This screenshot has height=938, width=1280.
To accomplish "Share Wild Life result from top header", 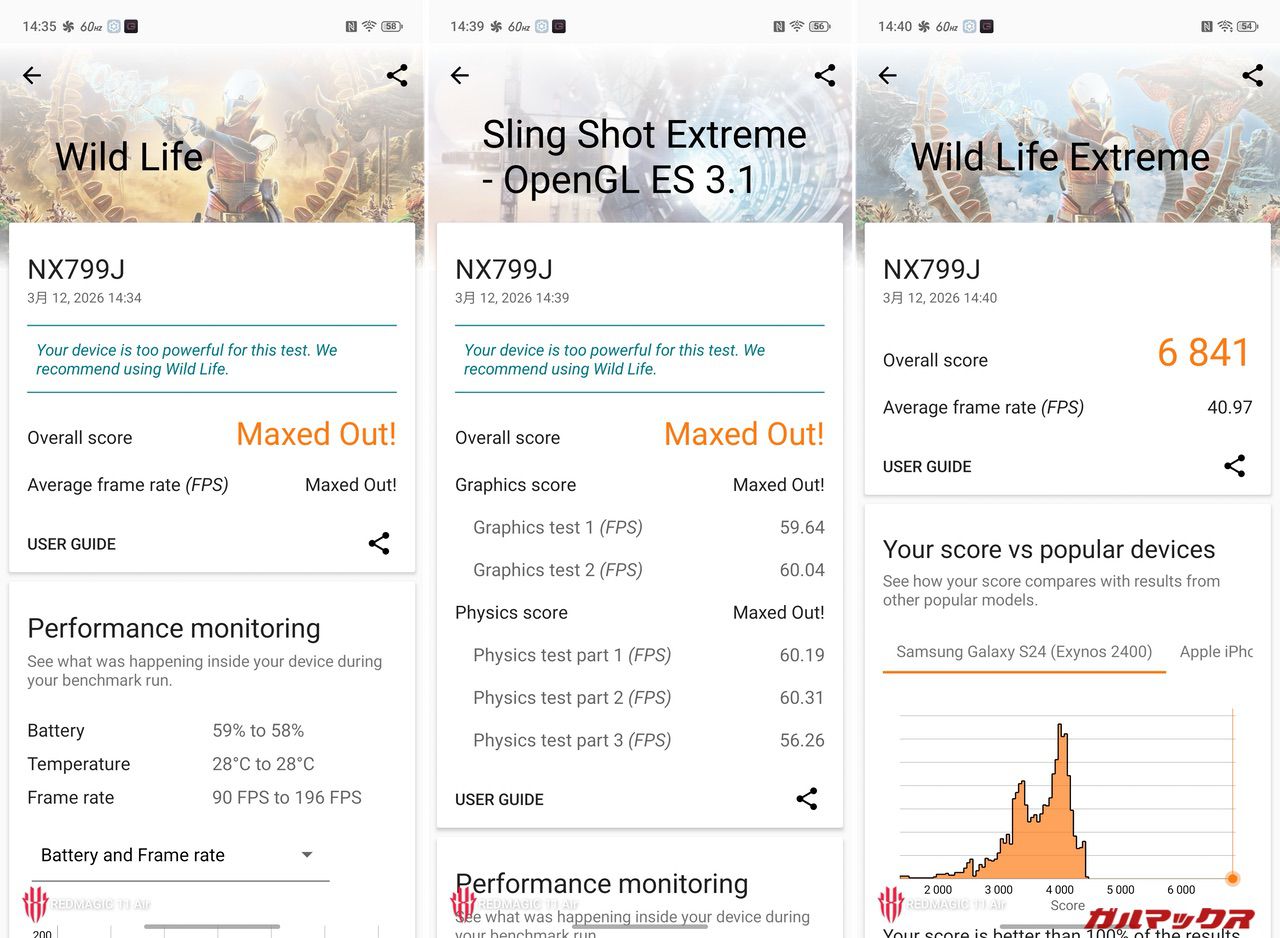I will coord(397,75).
